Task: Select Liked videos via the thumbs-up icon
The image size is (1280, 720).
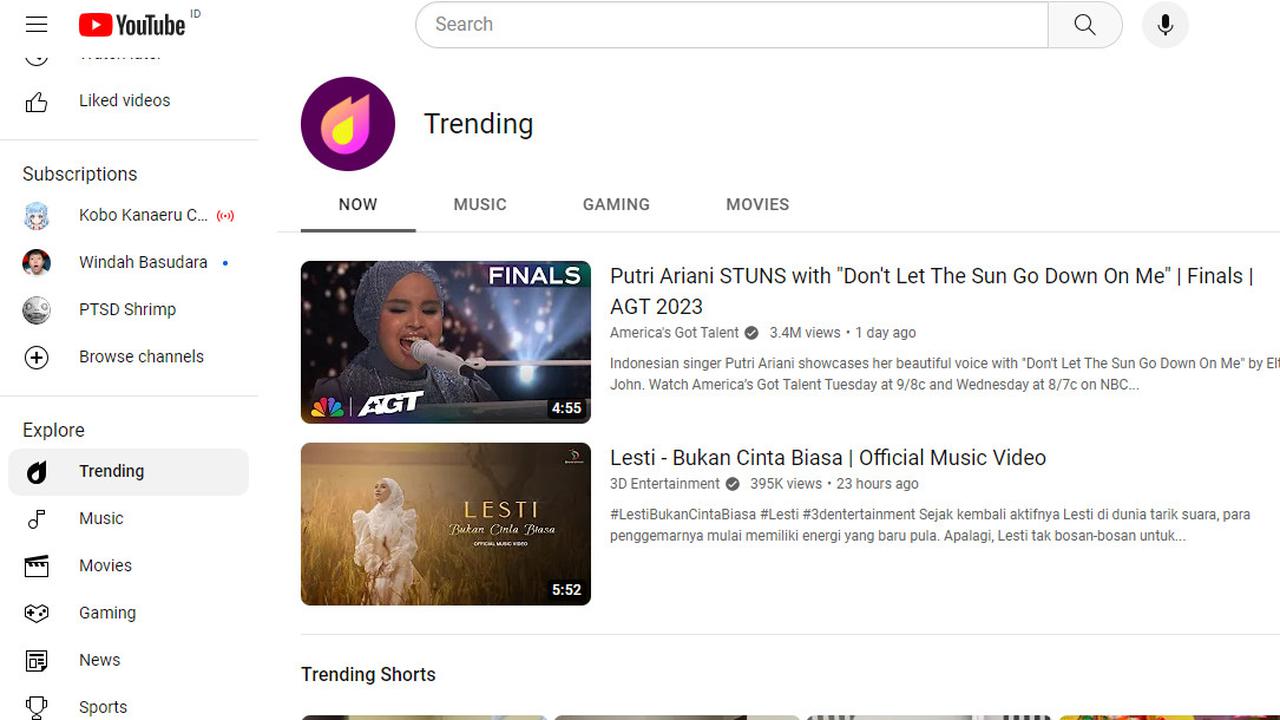Action: tap(37, 100)
